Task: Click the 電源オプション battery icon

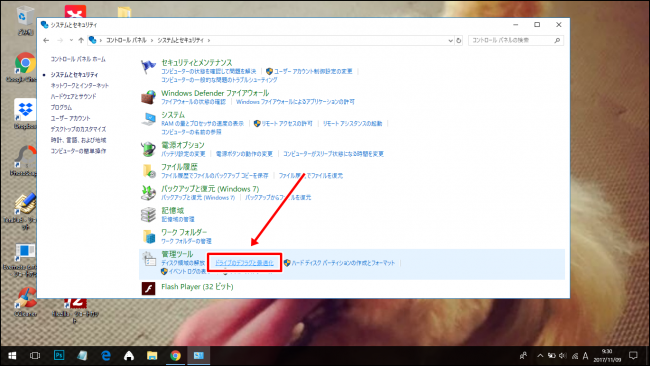Action: [x=148, y=149]
